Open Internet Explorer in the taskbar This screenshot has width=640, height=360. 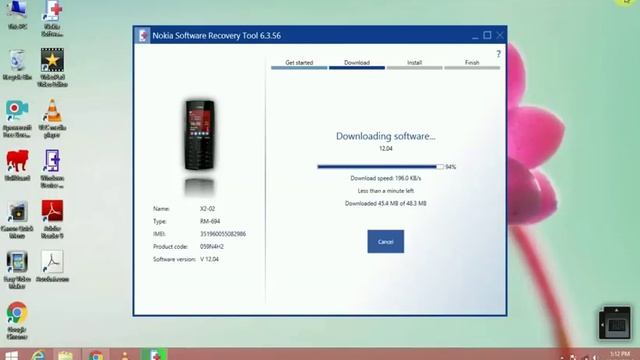point(38,355)
